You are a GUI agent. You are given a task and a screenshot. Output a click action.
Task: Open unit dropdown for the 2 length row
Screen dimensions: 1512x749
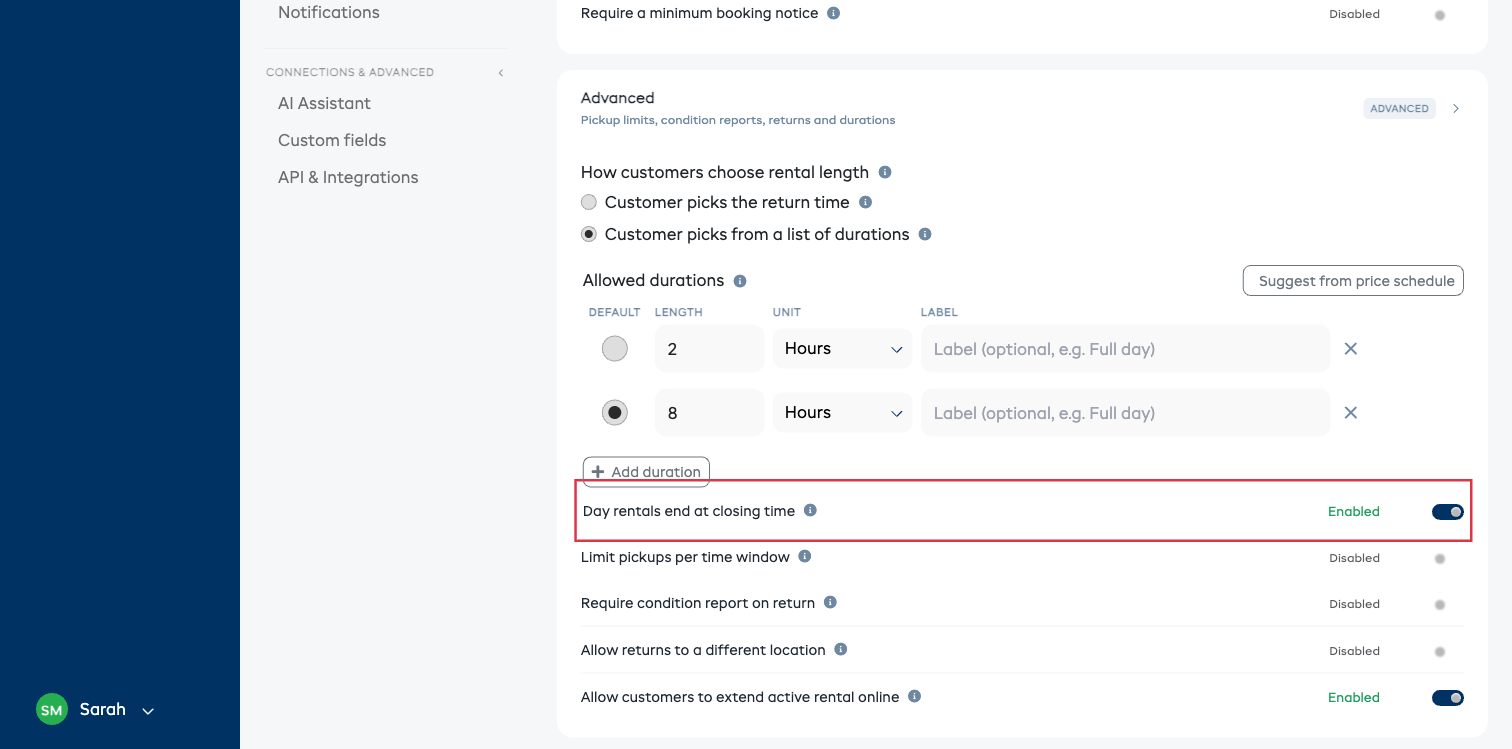click(843, 349)
